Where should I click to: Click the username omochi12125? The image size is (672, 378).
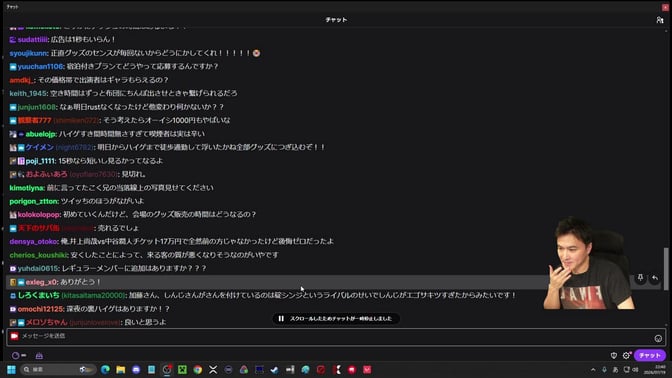40,309
